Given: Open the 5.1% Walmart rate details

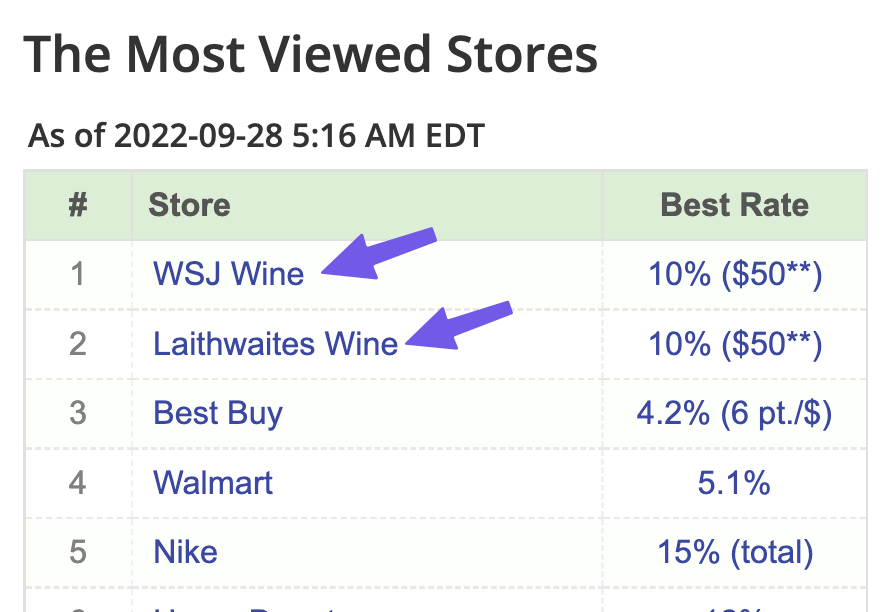Looking at the screenshot, I should pyautogui.click(x=735, y=482).
